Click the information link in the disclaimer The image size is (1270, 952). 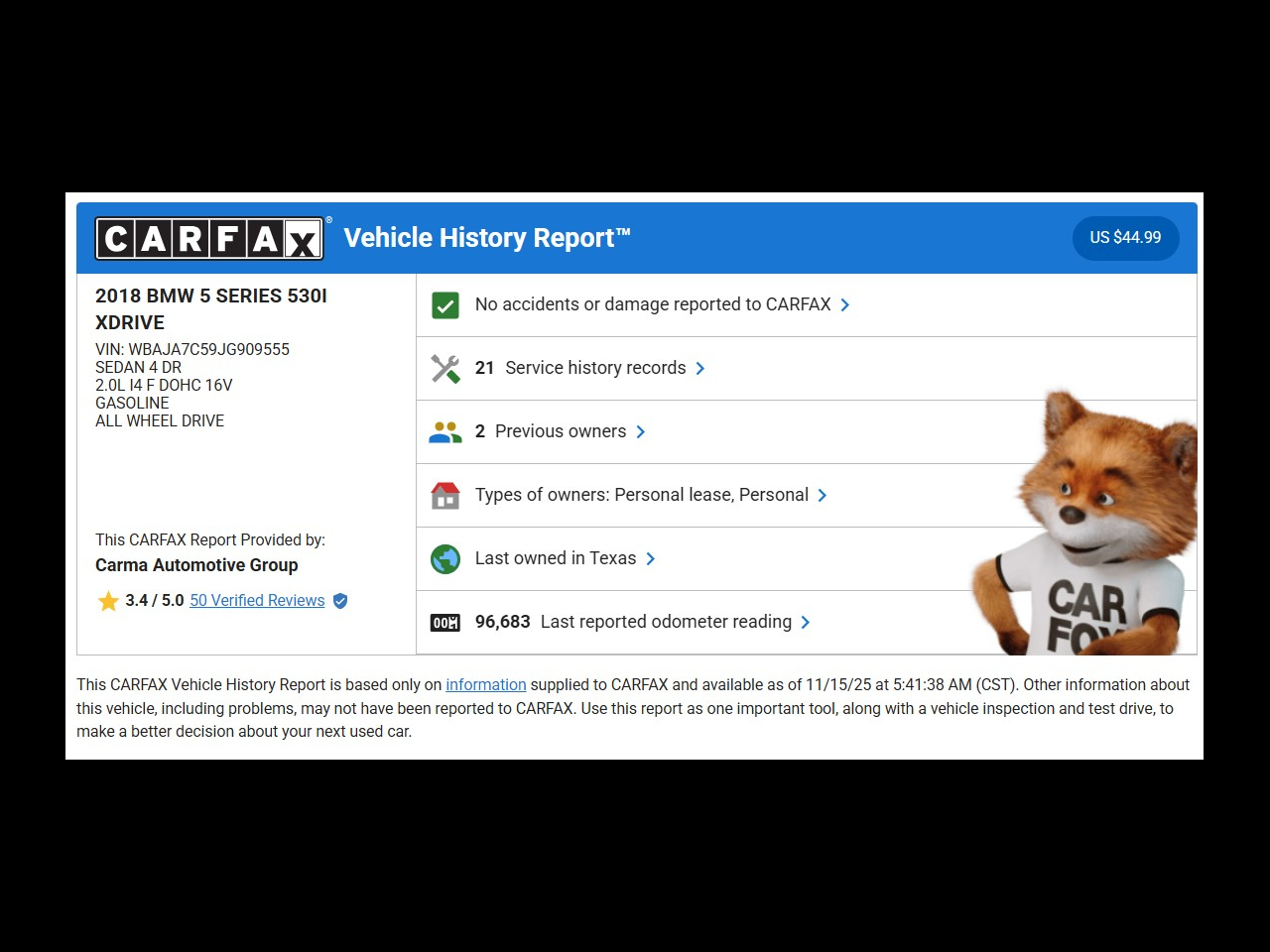pos(485,684)
